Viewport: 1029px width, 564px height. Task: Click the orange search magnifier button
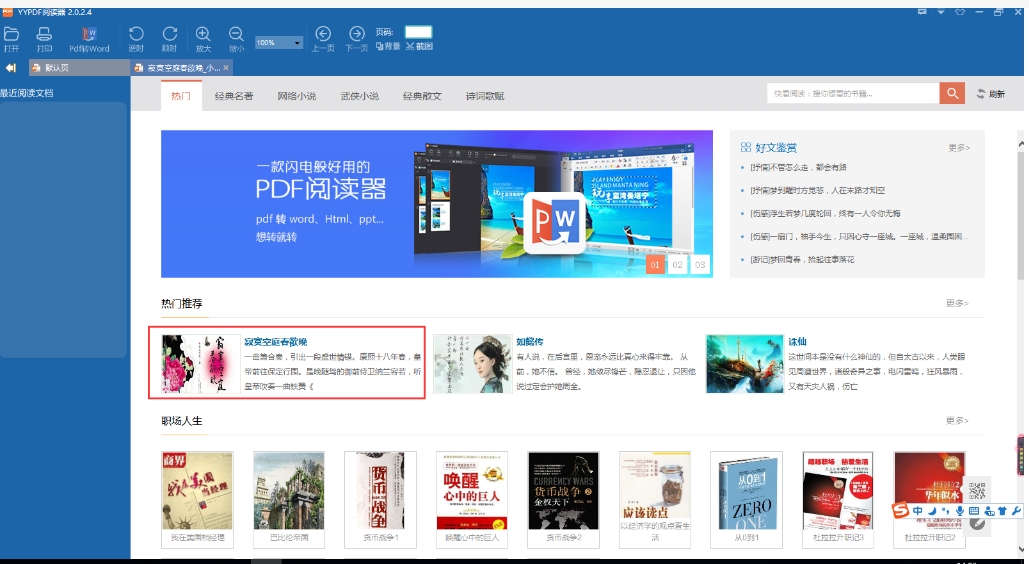(952, 93)
